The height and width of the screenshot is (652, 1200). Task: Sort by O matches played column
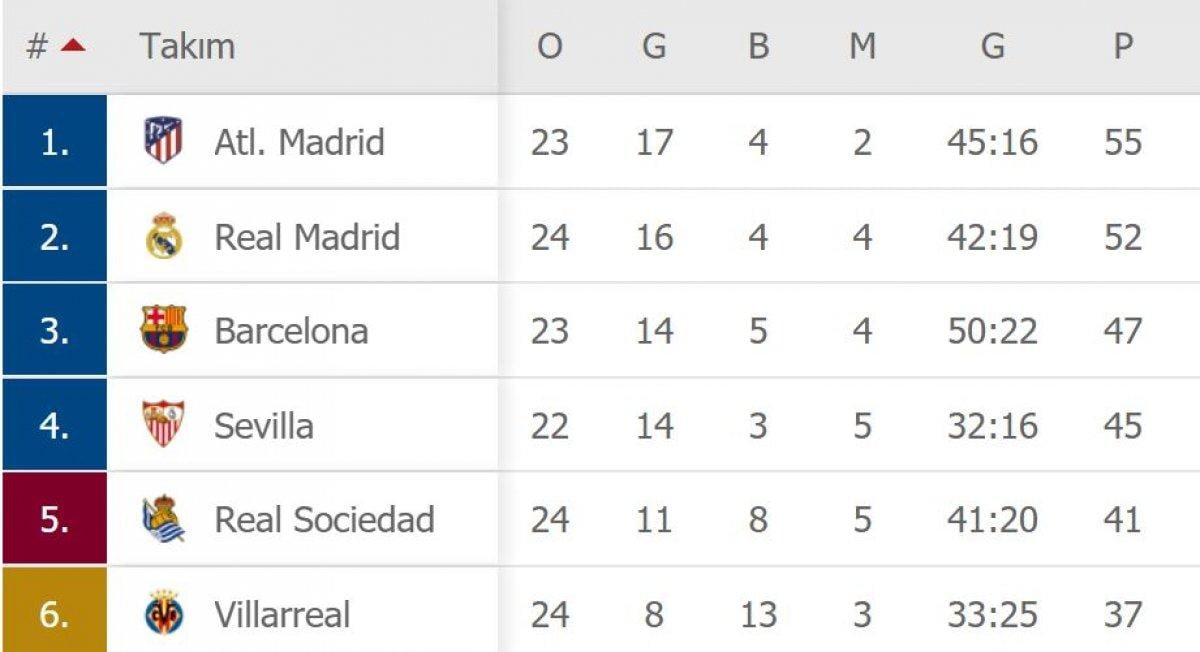click(549, 46)
